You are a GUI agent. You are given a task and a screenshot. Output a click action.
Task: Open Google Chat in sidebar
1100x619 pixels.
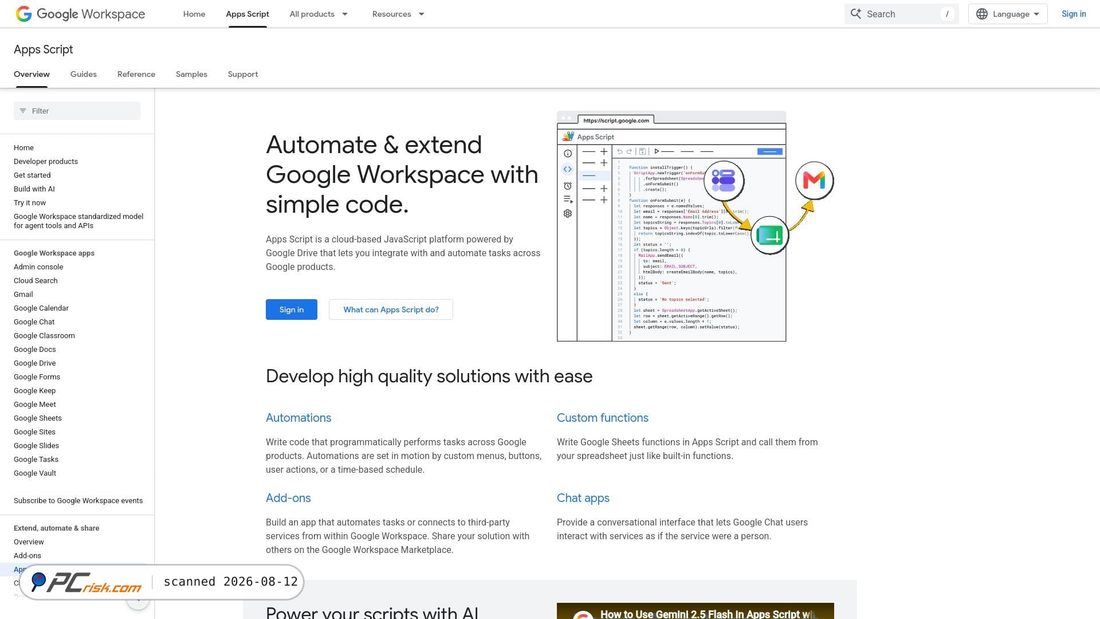[34, 322]
